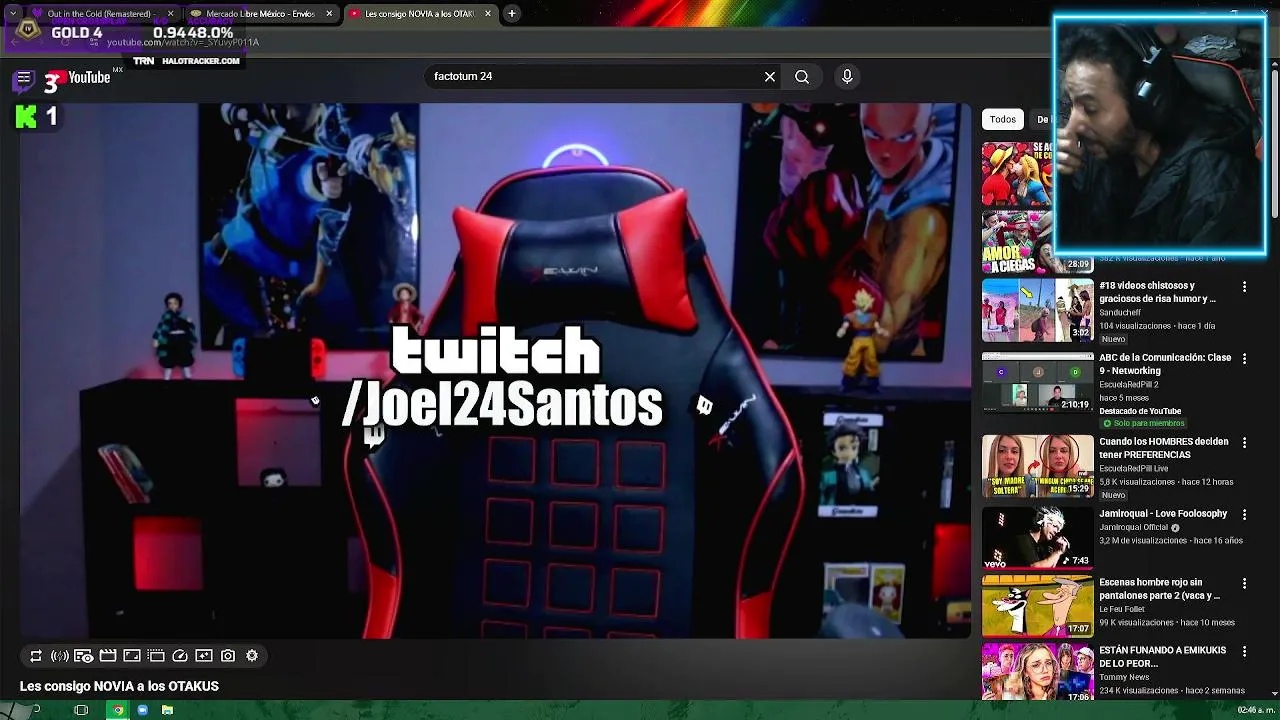
Task: Open the Cuando los HOMBRES deciden thumbnail
Action: [1037, 466]
